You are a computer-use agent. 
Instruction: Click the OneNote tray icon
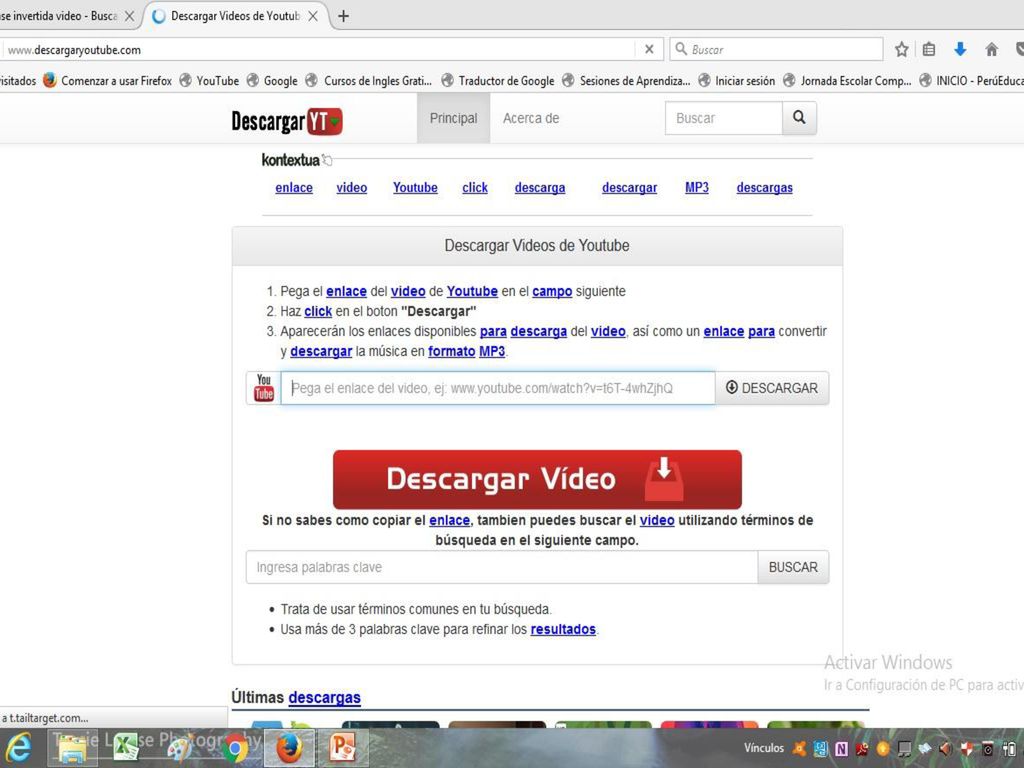(x=842, y=749)
